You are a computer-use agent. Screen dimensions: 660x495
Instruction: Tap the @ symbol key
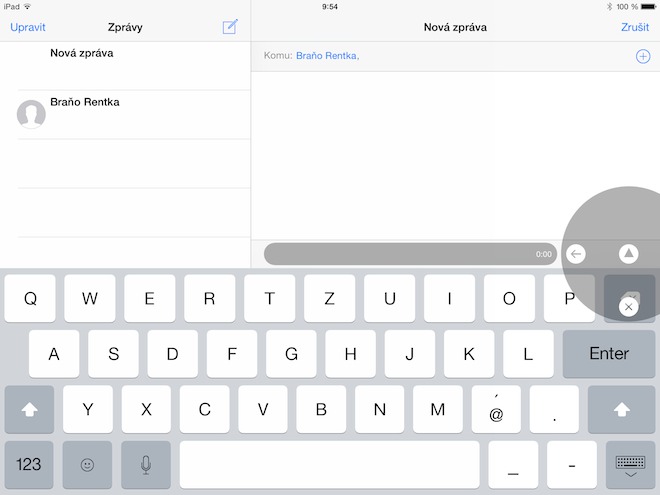pyautogui.click(x=496, y=409)
